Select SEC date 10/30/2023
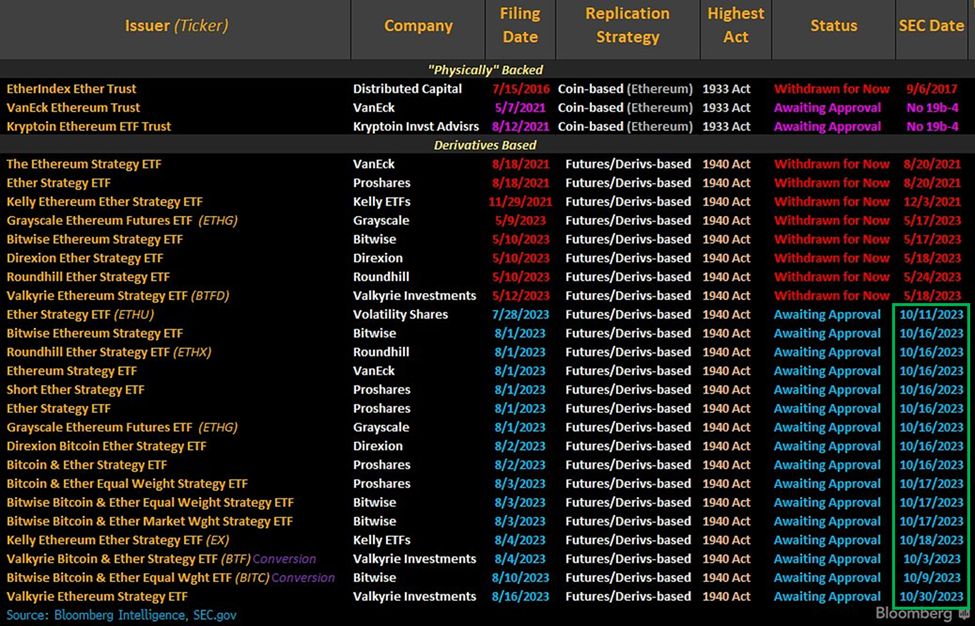The width and height of the screenshot is (975, 626). (931, 596)
